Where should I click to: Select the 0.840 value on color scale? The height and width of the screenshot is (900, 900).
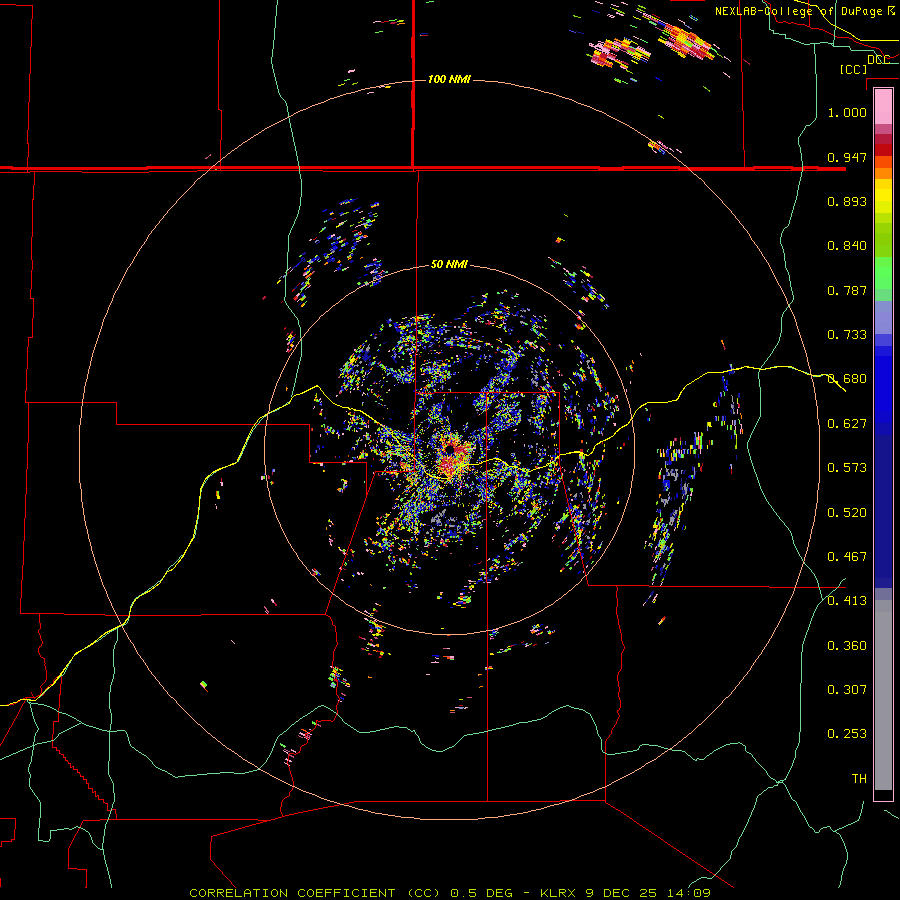[847, 246]
